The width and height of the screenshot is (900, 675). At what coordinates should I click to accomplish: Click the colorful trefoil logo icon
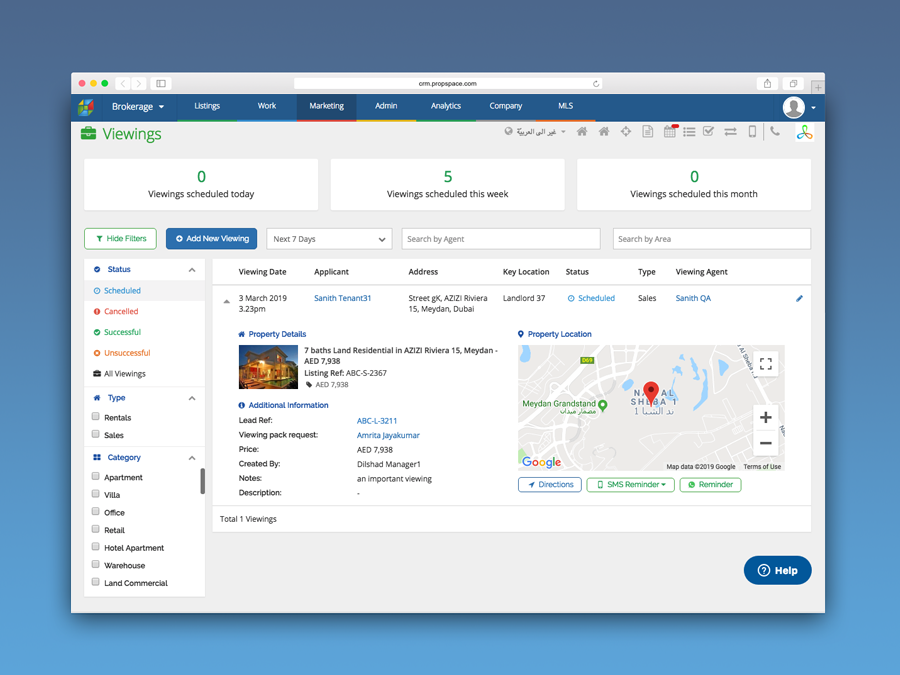[x=804, y=133]
